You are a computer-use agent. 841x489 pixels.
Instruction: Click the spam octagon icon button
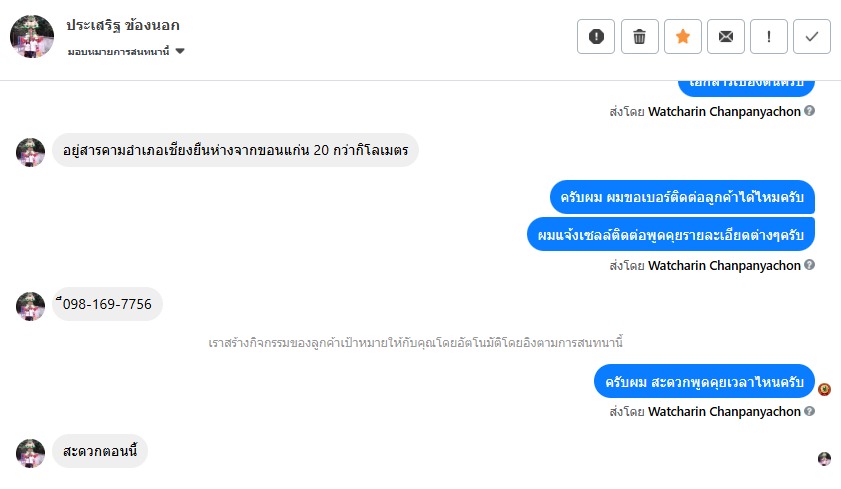[596, 37]
